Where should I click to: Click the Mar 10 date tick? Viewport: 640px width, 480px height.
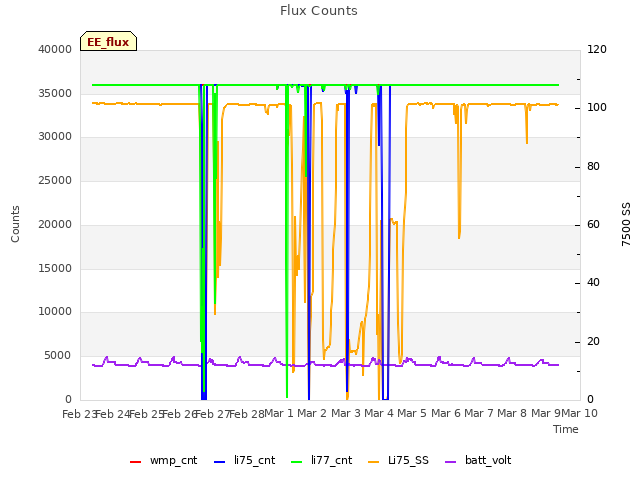click(x=580, y=413)
